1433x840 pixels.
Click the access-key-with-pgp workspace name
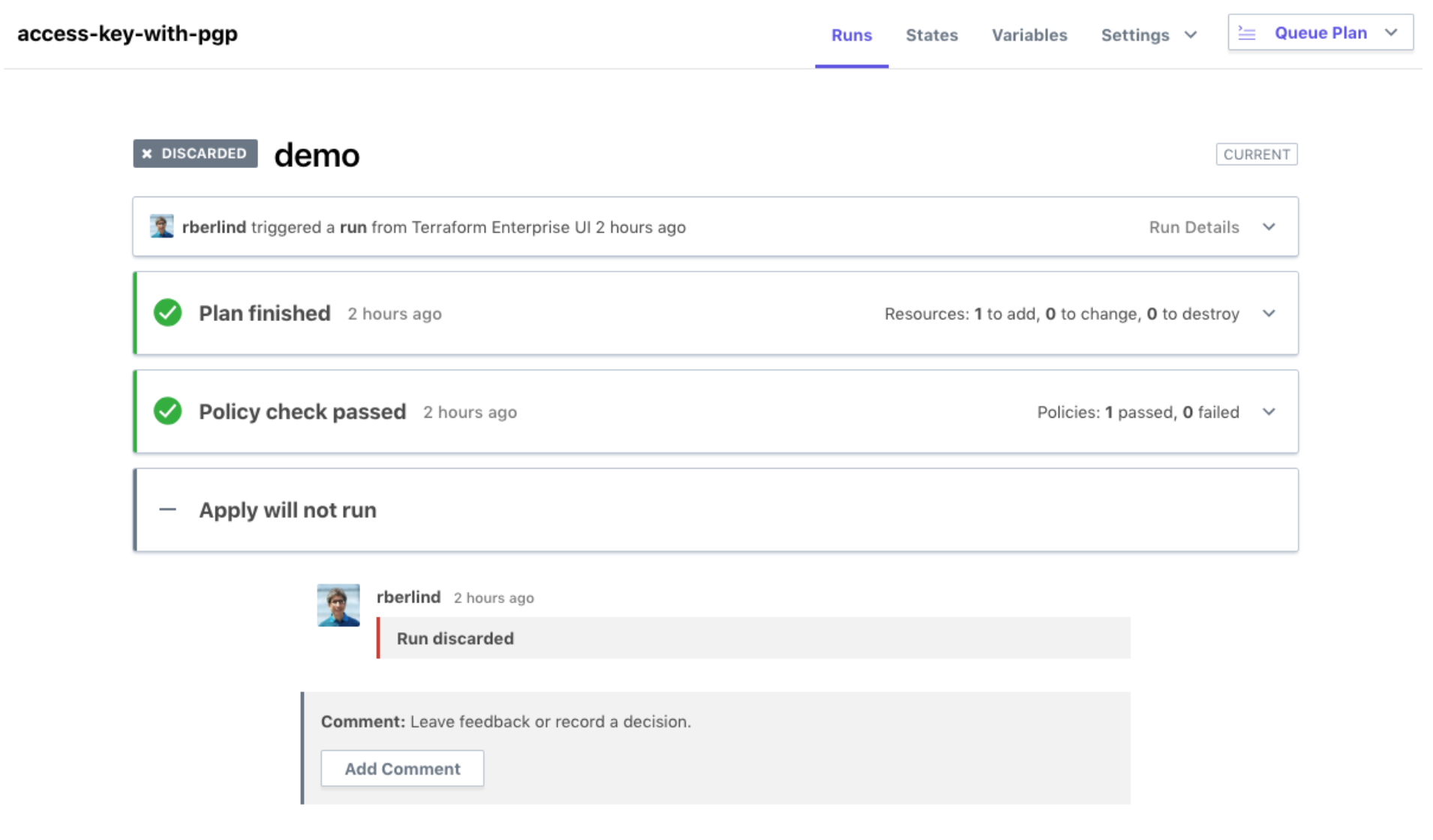128,34
